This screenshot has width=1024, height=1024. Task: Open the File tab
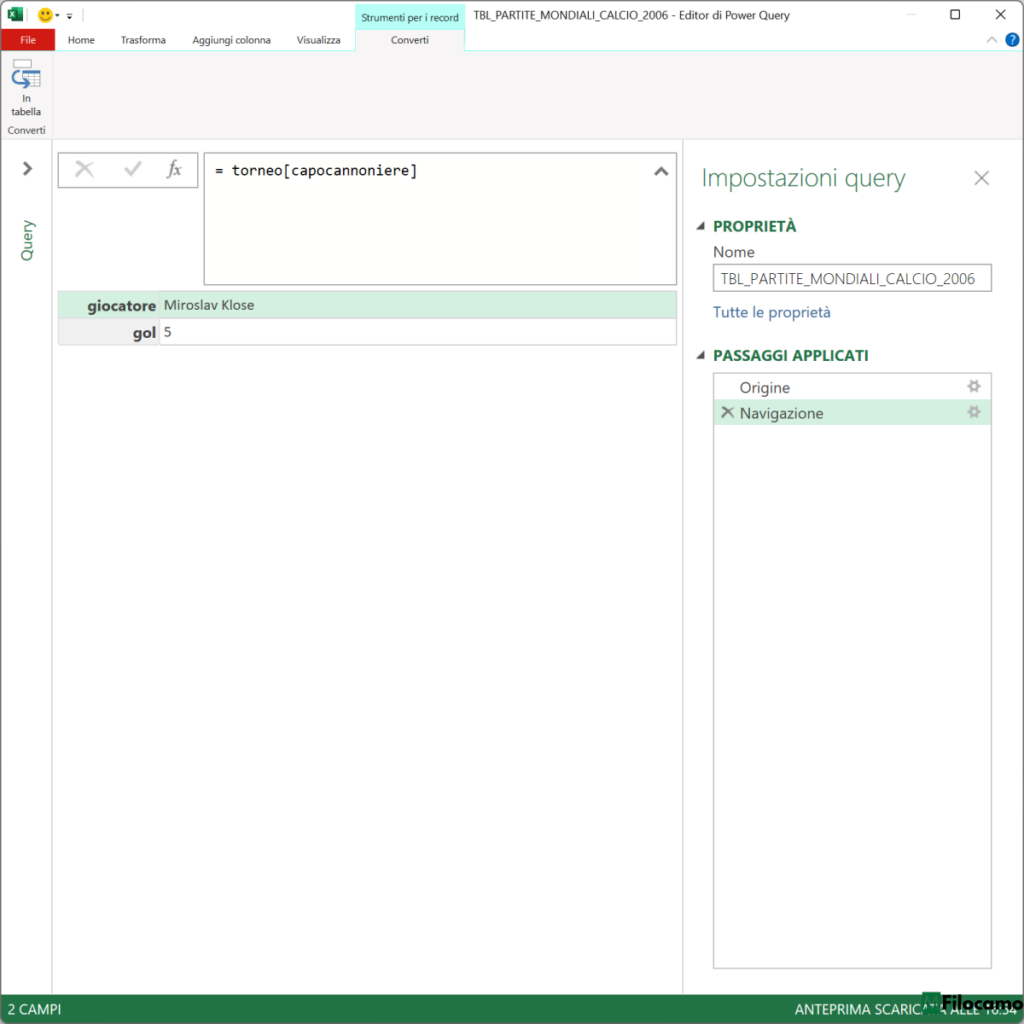click(27, 40)
